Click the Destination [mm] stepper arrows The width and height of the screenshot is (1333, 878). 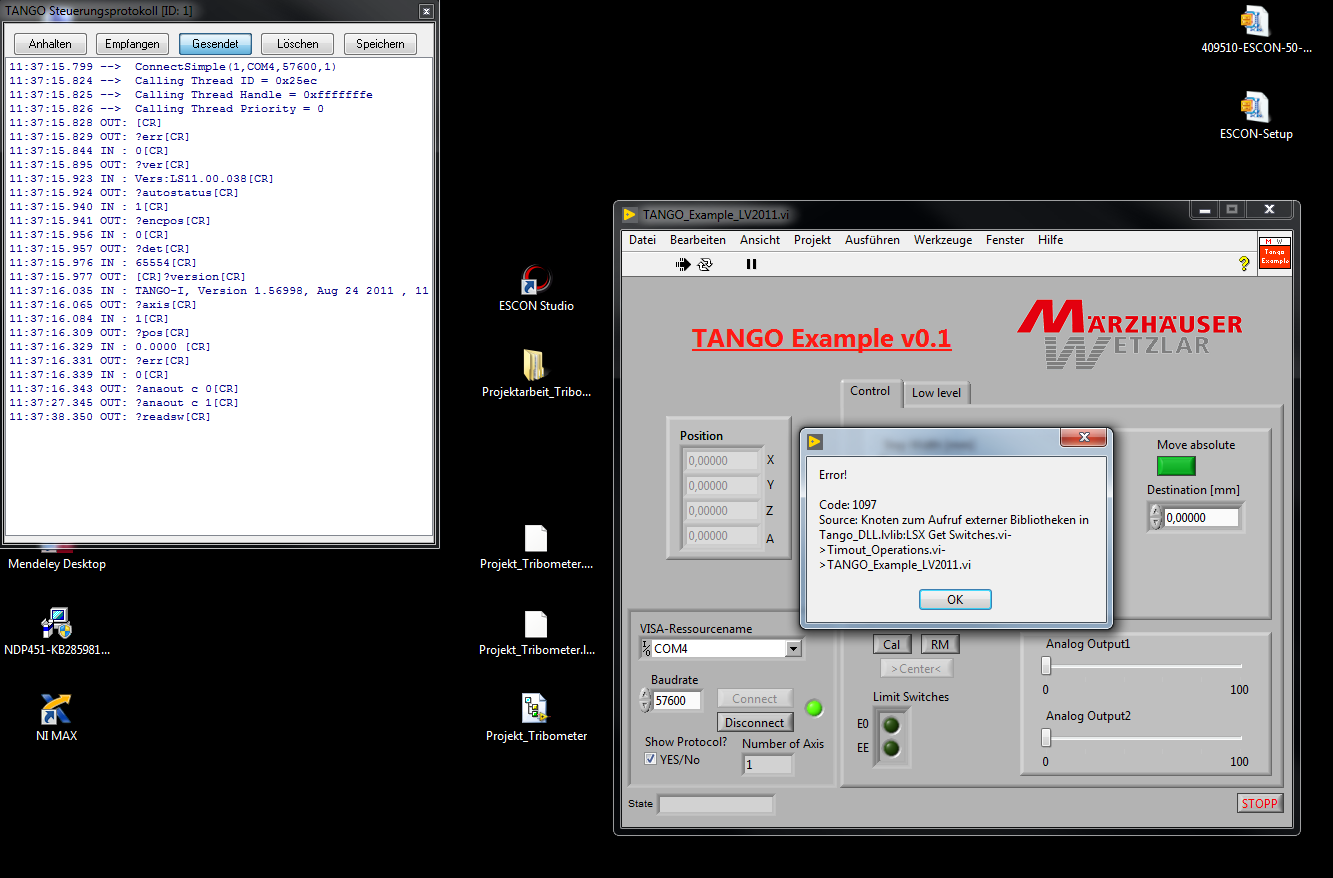pyautogui.click(x=1156, y=517)
